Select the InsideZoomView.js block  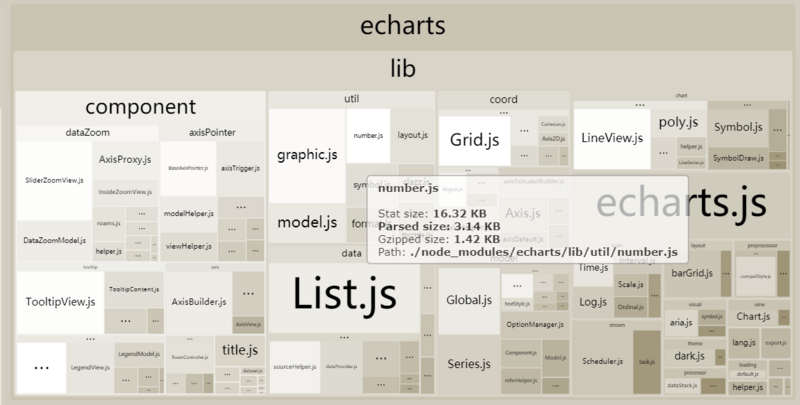[x=125, y=192]
